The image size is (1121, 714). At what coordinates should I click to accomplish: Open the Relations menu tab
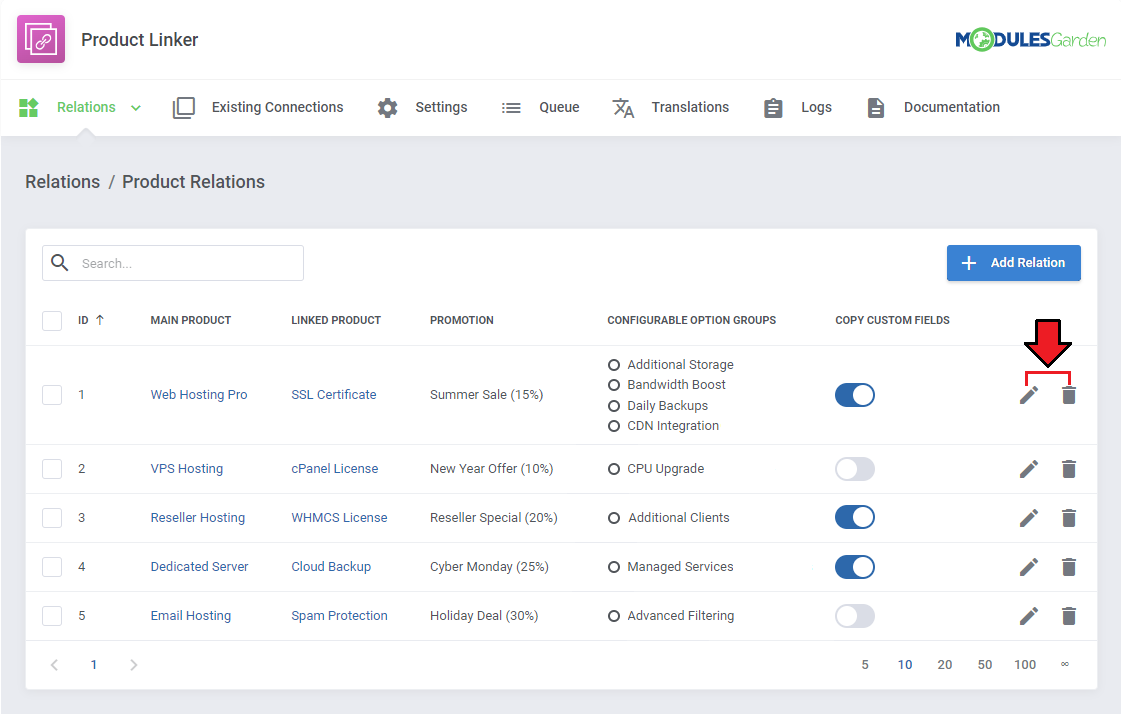[x=86, y=107]
